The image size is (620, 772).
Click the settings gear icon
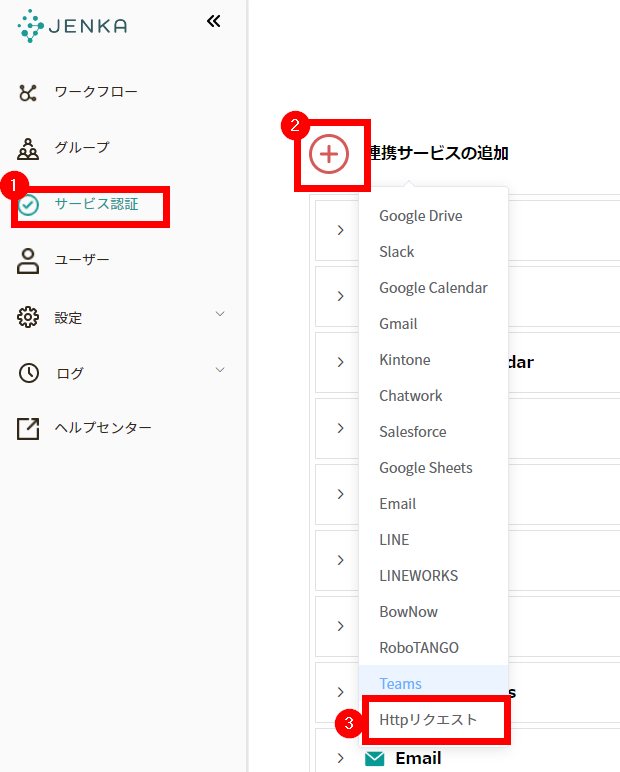pos(28,317)
